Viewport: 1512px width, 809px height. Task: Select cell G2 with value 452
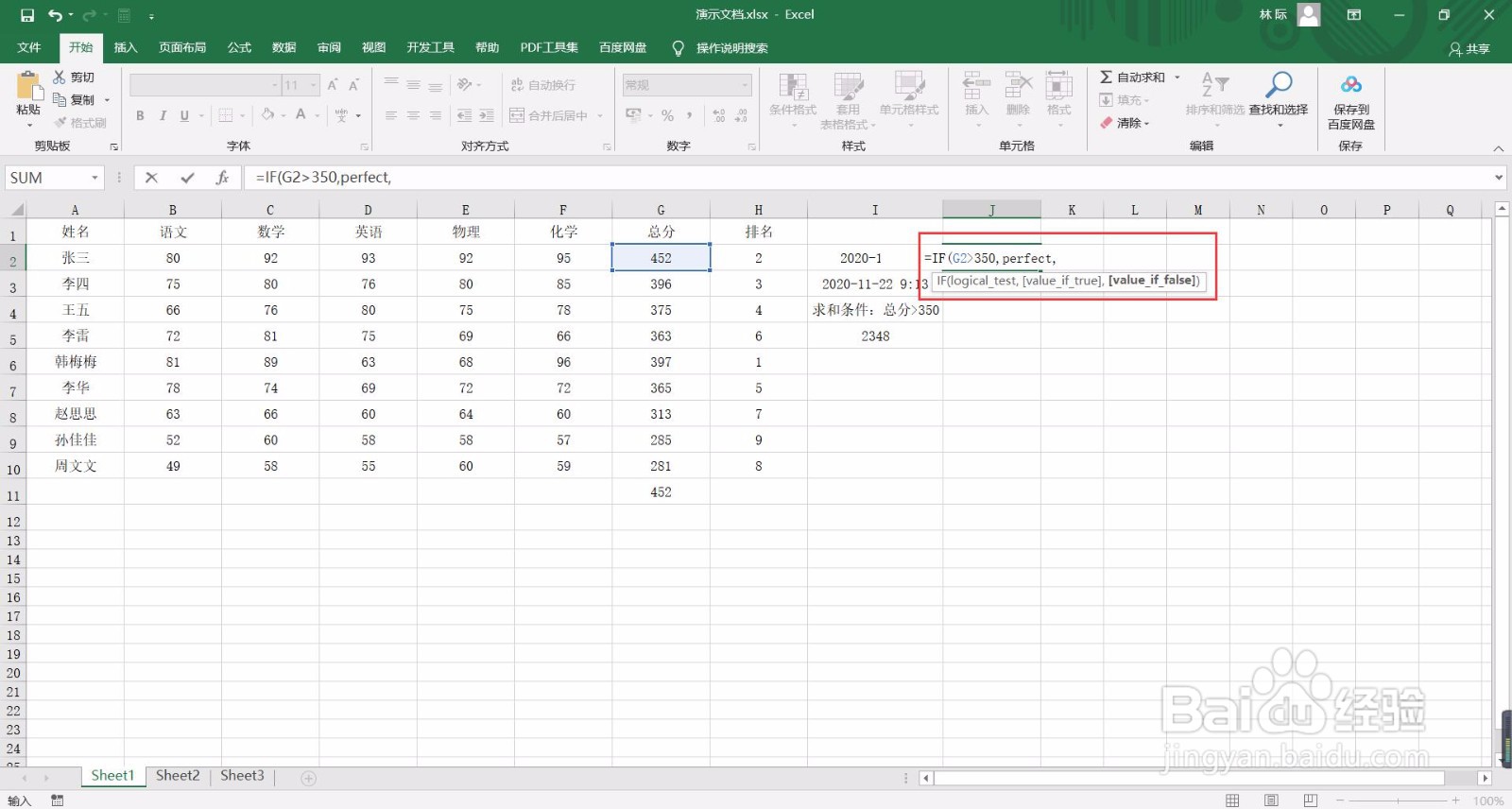pos(661,258)
